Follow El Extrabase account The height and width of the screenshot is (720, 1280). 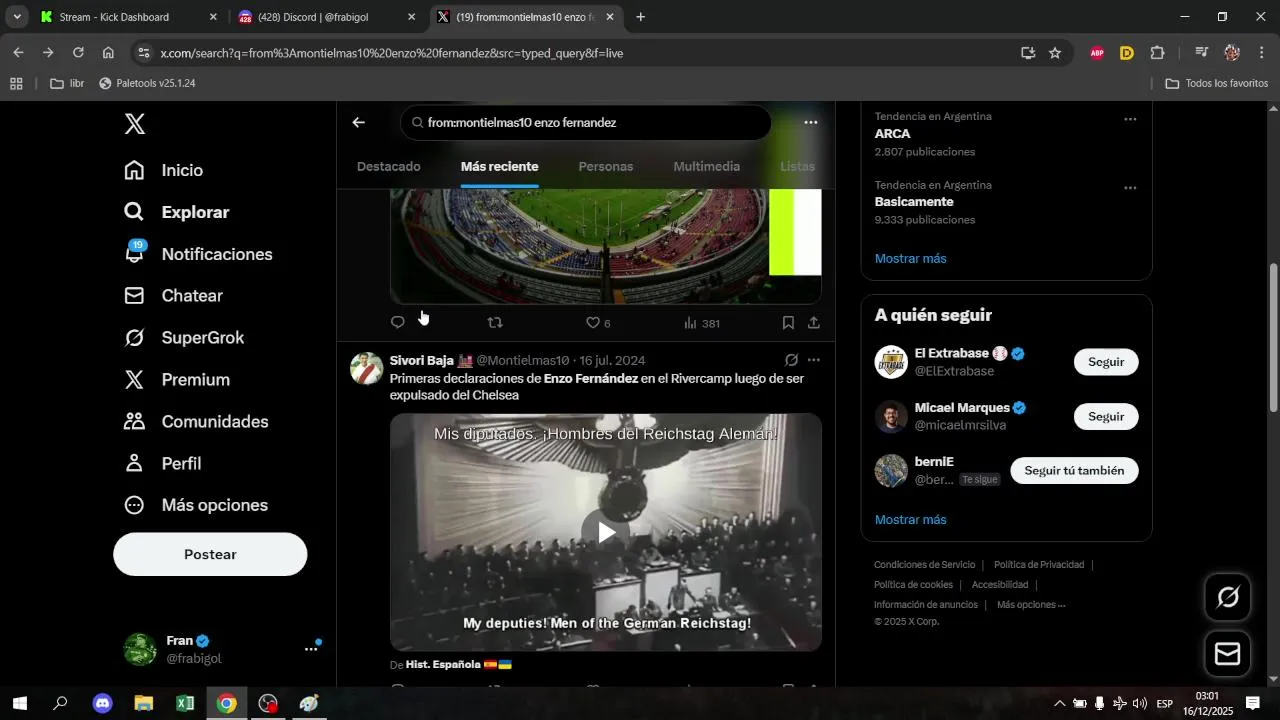(x=1106, y=362)
